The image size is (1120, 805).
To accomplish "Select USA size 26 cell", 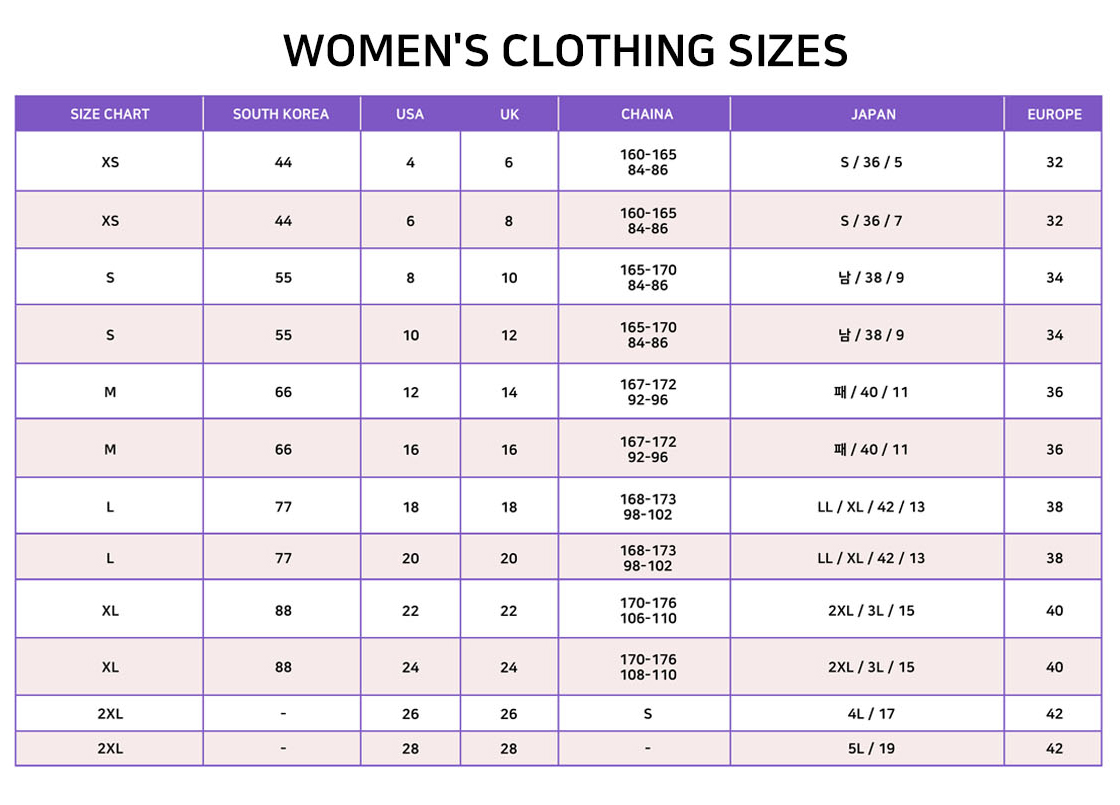I will pyautogui.click(x=410, y=714).
